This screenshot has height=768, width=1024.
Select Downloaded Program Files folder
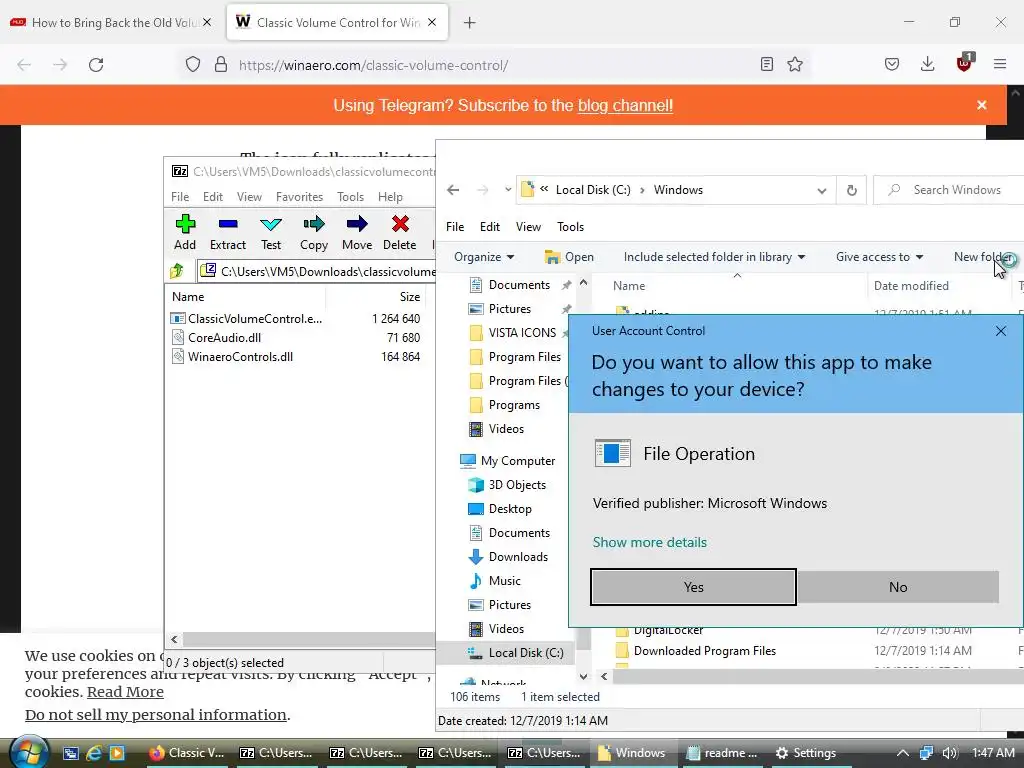coord(696,651)
